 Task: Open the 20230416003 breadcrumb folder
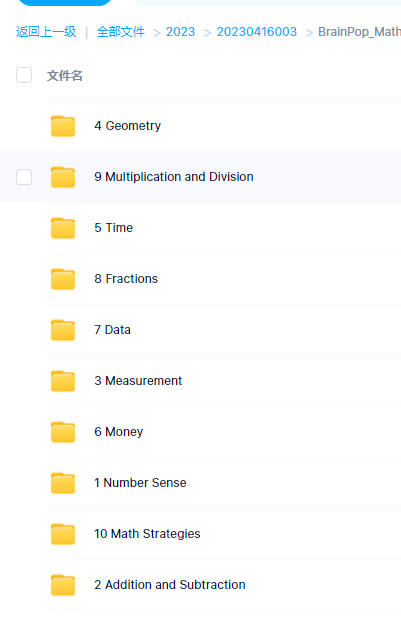click(257, 32)
